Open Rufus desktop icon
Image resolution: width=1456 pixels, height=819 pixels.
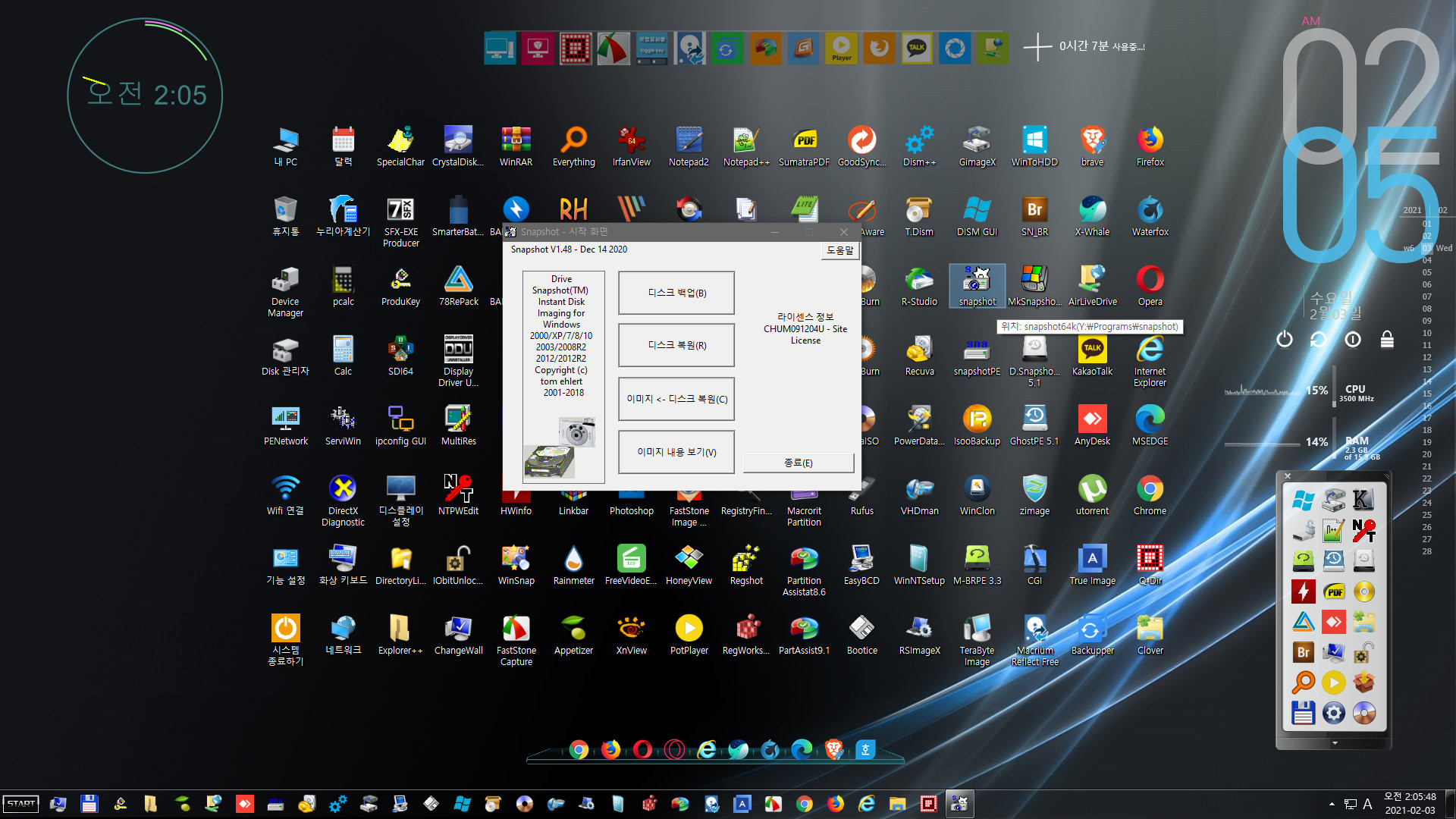coord(861,495)
